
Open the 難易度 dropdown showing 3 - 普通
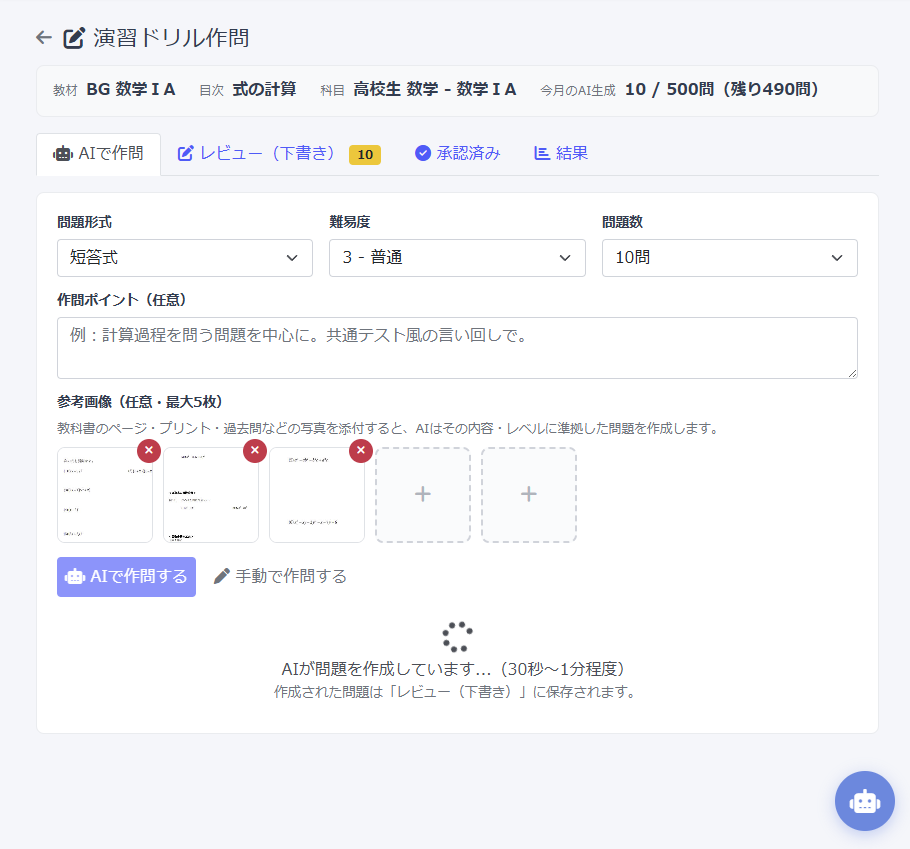457,258
